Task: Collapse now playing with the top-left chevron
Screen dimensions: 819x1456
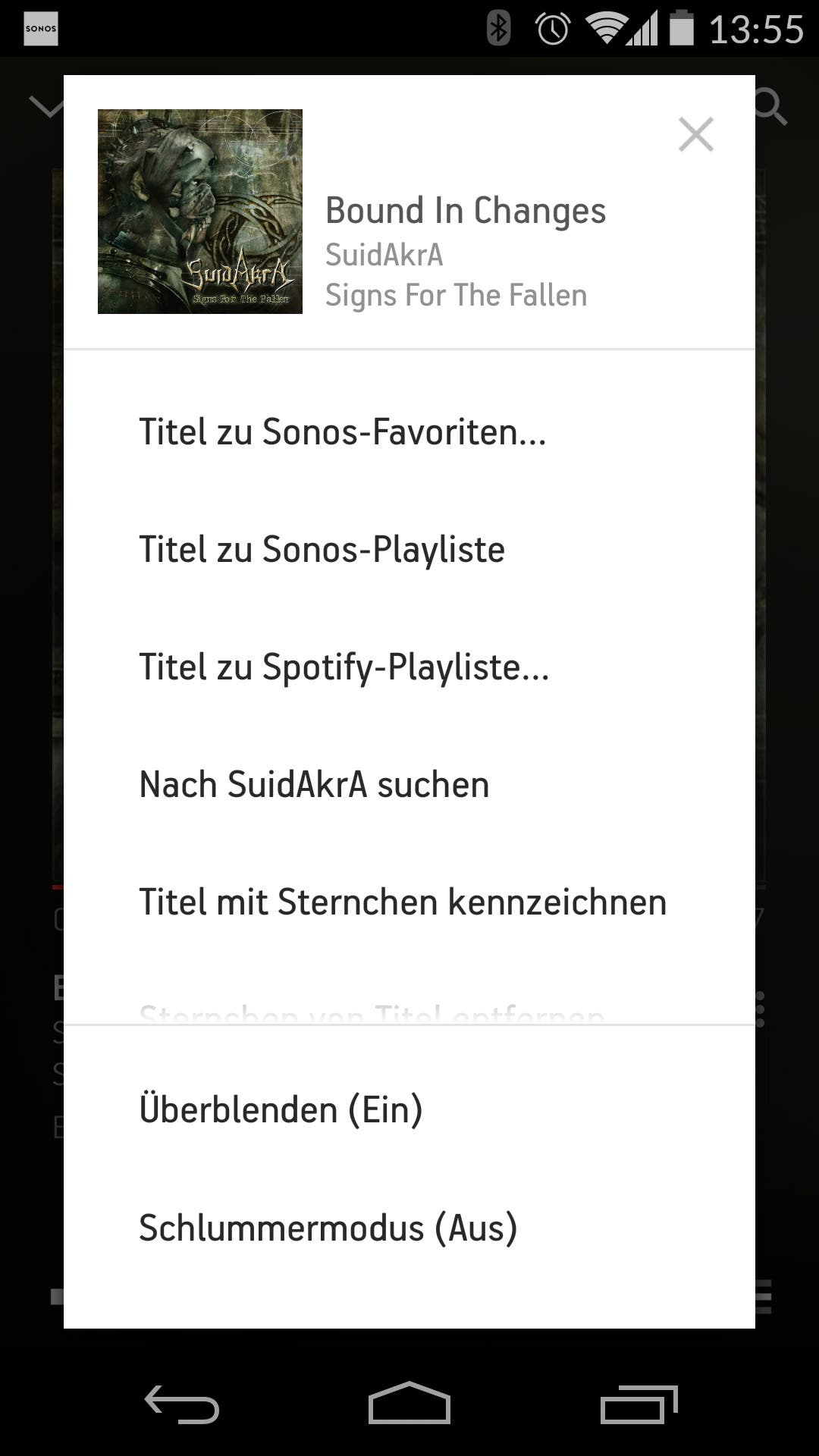Action: tap(45, 107)
